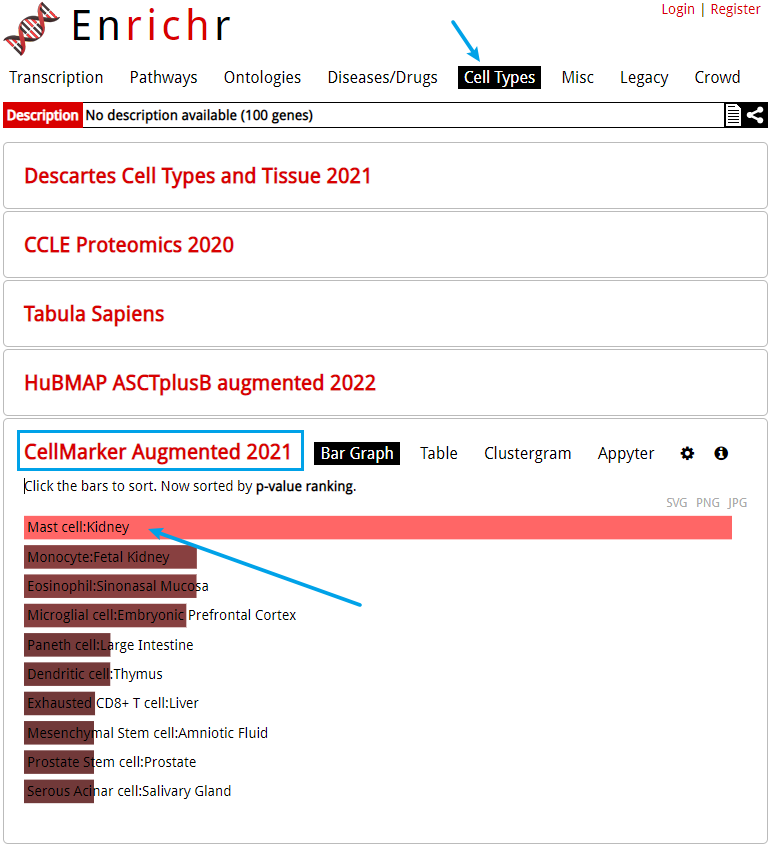Go to the Crowd tab
The height and width of the screenshot is (845, 772).
point(717,77)
